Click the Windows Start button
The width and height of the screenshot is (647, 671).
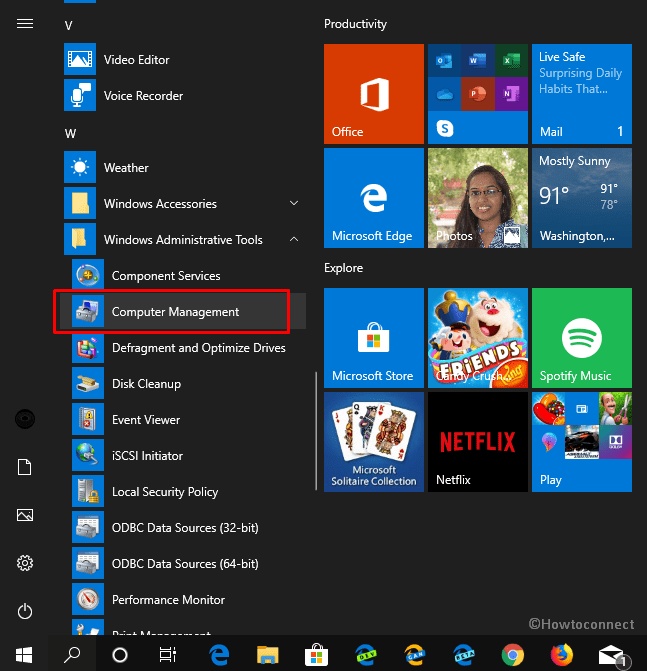tap(24, 655)
